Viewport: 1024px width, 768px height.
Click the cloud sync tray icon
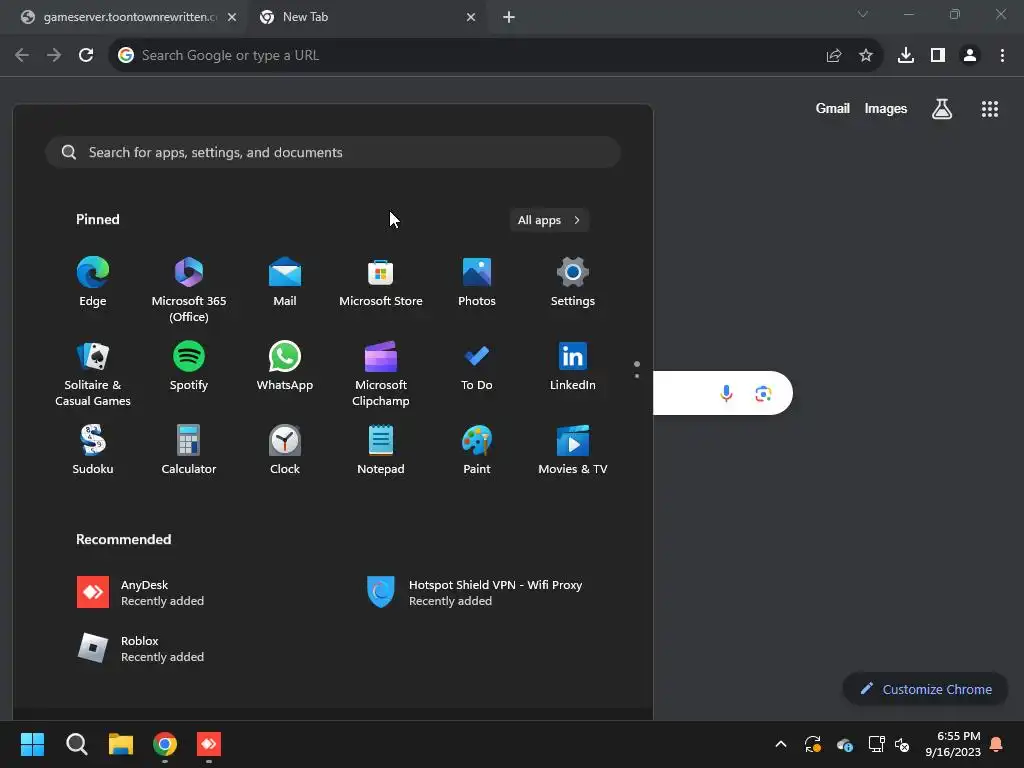844,744
